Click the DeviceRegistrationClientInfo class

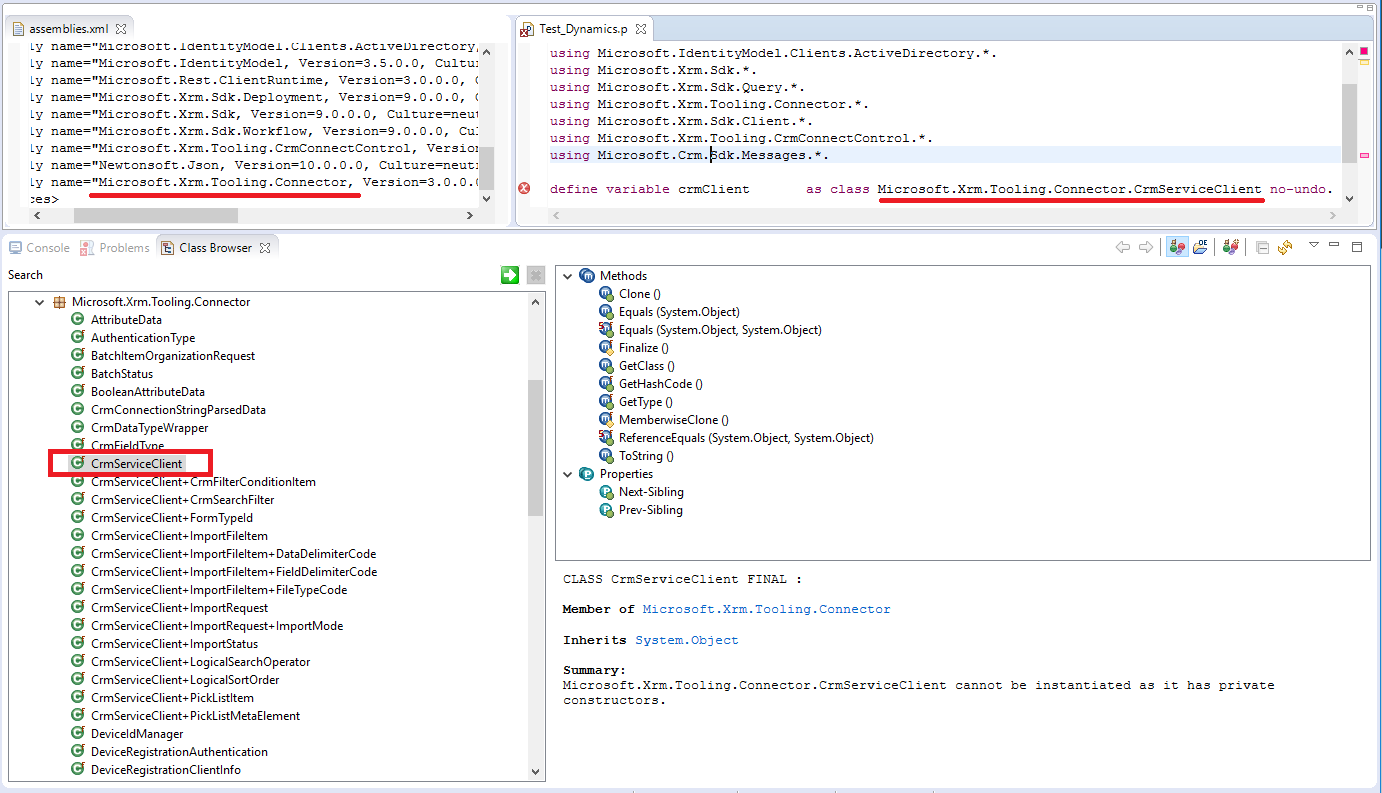pos(166,770)
